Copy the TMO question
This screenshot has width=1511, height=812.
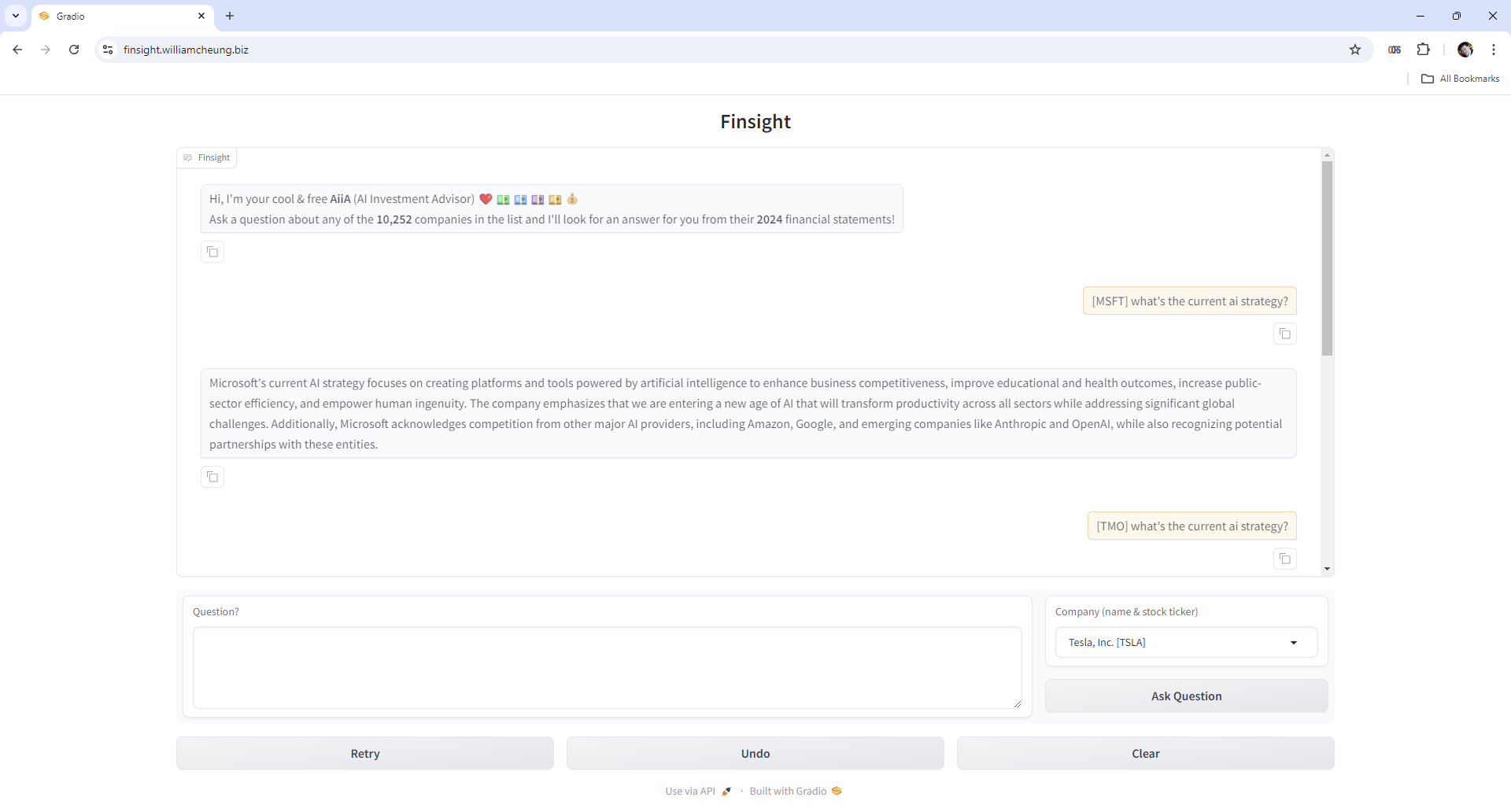pos(1285,559)
